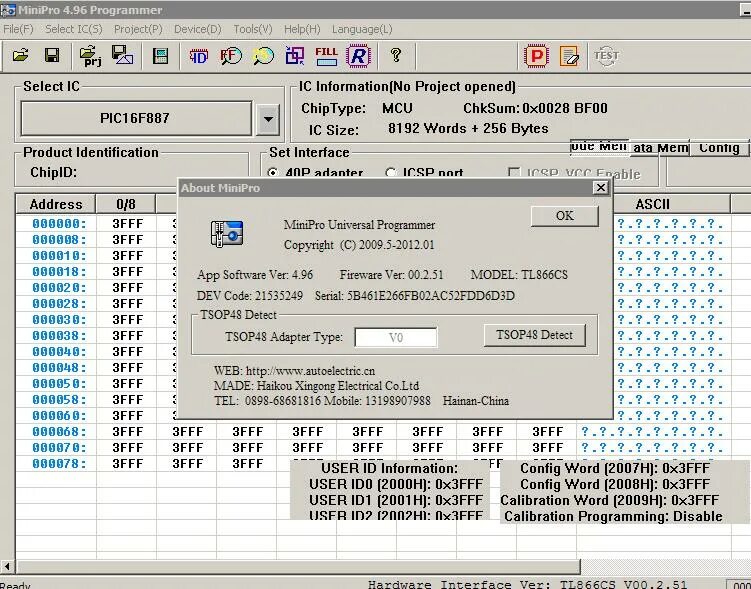The image size is (751, 589).
Task: Open the Tools(V) menu
Action: [253, 29]
